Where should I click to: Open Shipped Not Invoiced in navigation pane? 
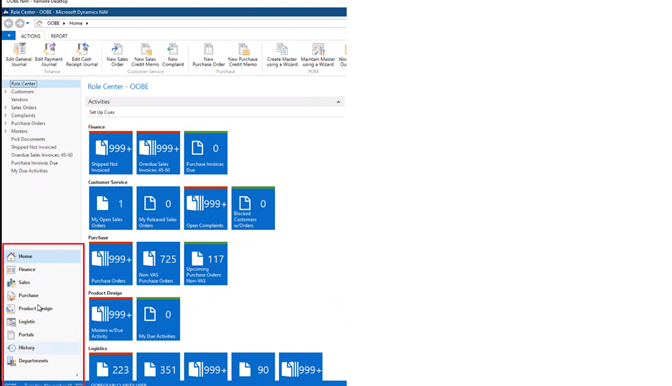pos(33,147)
